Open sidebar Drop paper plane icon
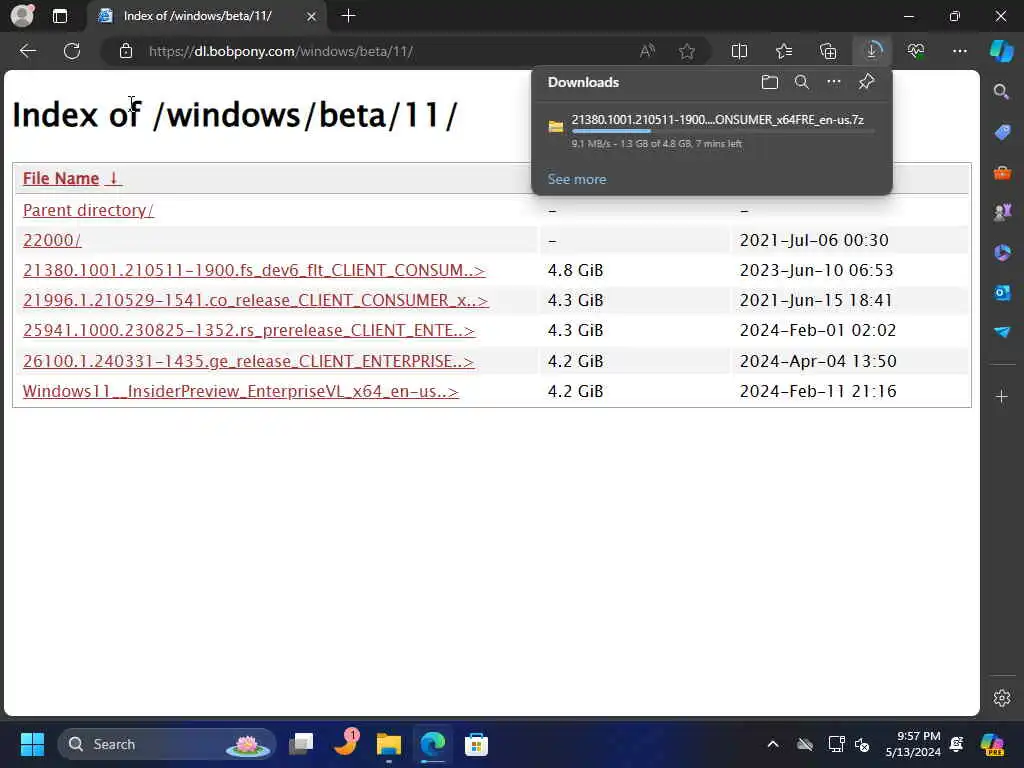1024x768 pixels. click(x=1002, y=332)
